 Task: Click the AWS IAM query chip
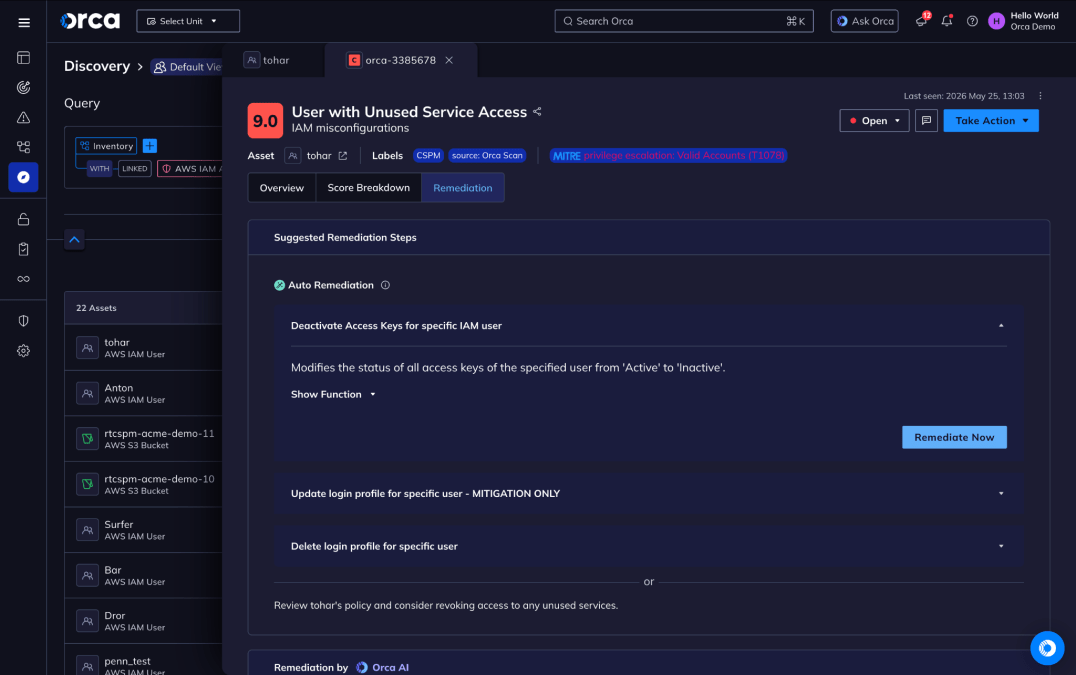(x=190, y=169)
